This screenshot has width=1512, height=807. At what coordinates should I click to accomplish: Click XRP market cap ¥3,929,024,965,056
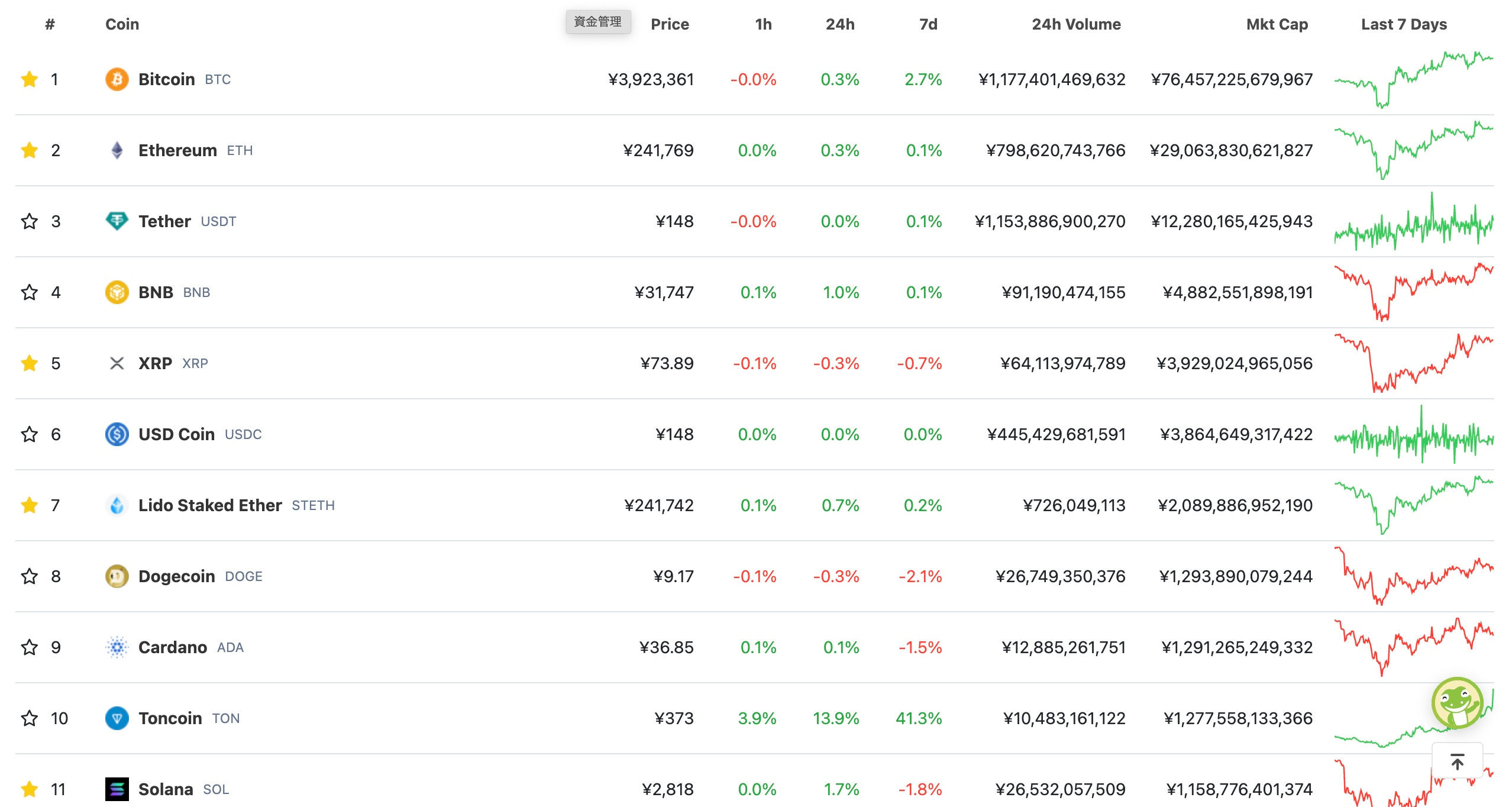[1235, 363]
